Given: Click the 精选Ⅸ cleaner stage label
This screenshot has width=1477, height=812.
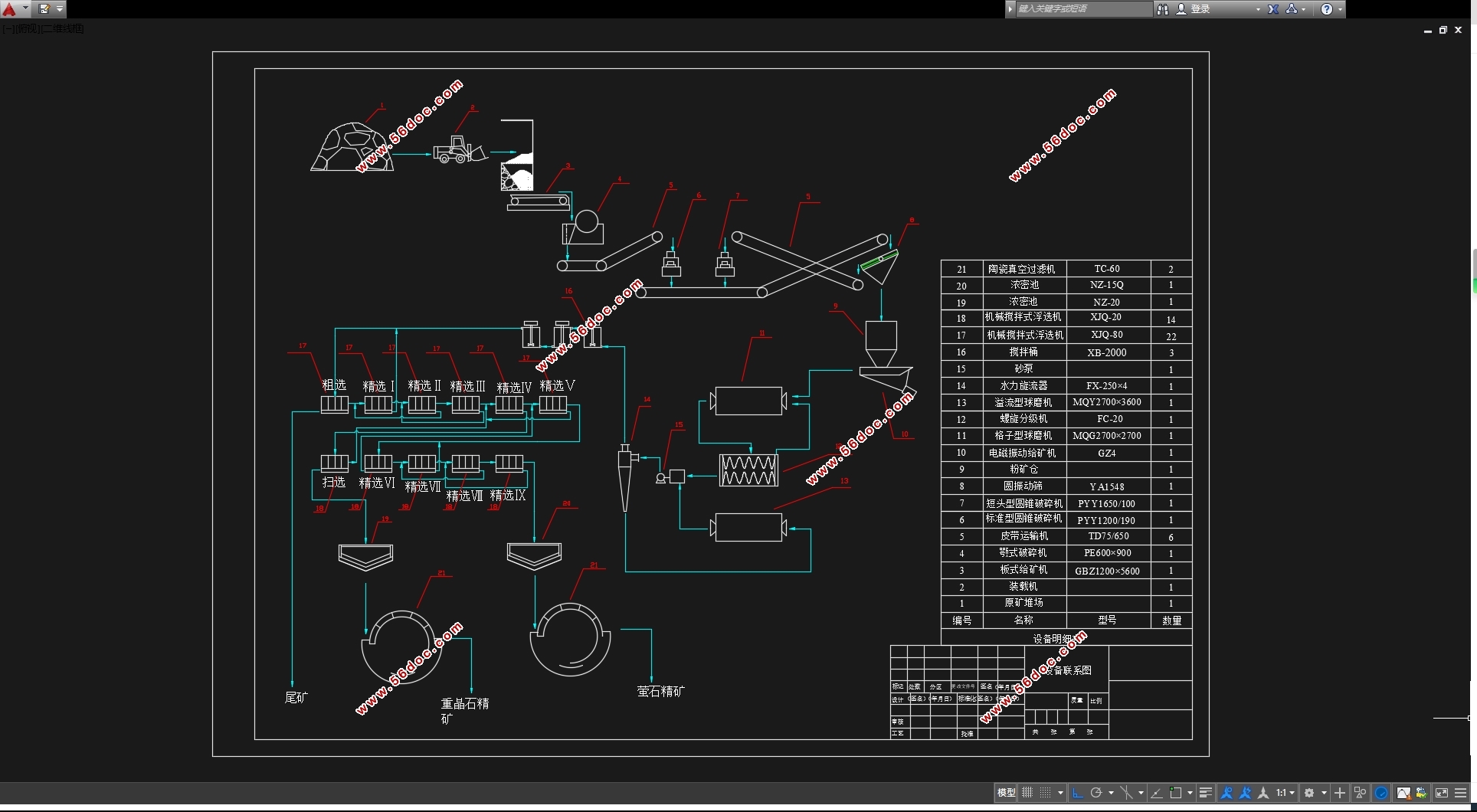Looking at the screenshot, I should (508, 496).
